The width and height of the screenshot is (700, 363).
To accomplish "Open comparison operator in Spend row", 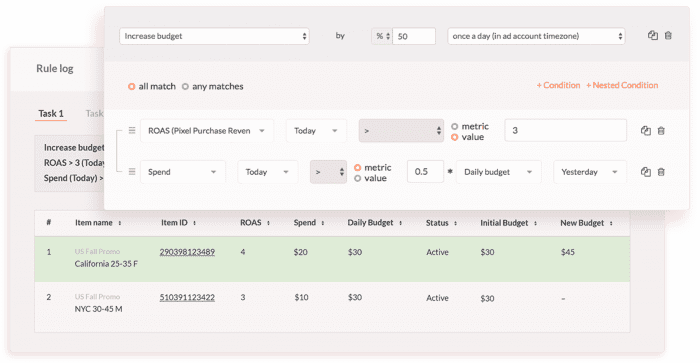I will [328, 172].
